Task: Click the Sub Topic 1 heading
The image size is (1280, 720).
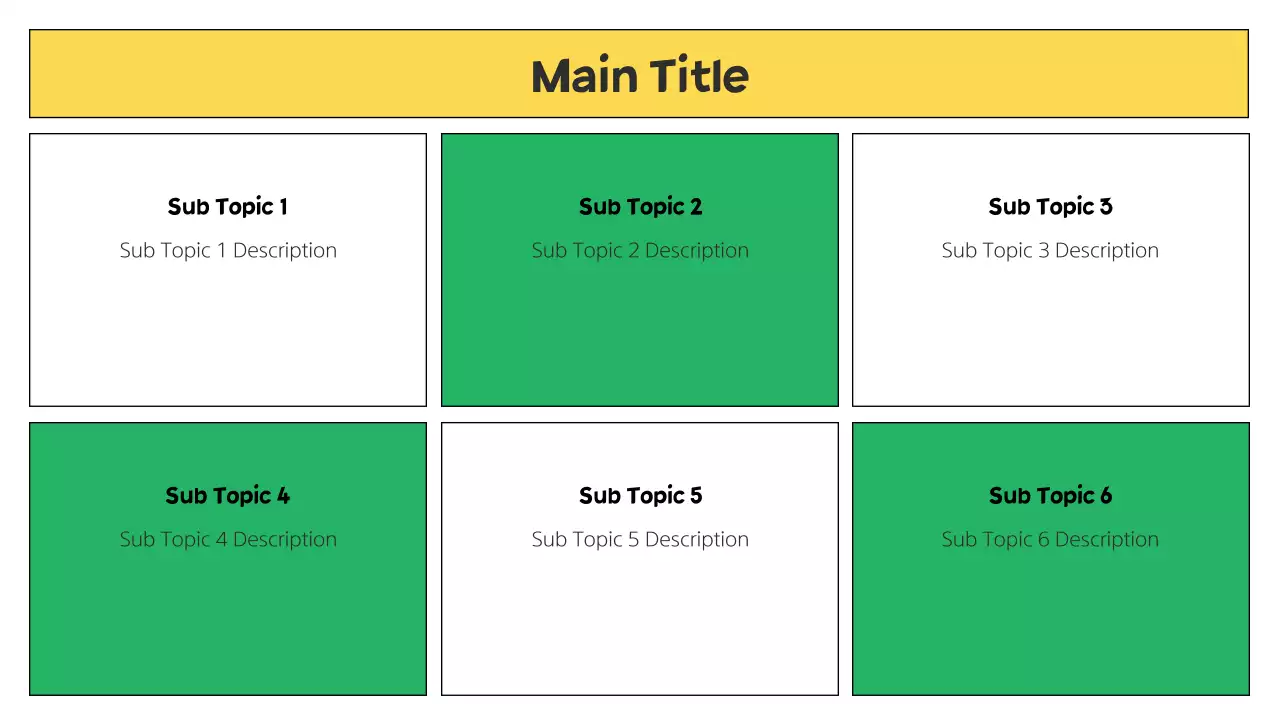Action: tap(228, 207)
